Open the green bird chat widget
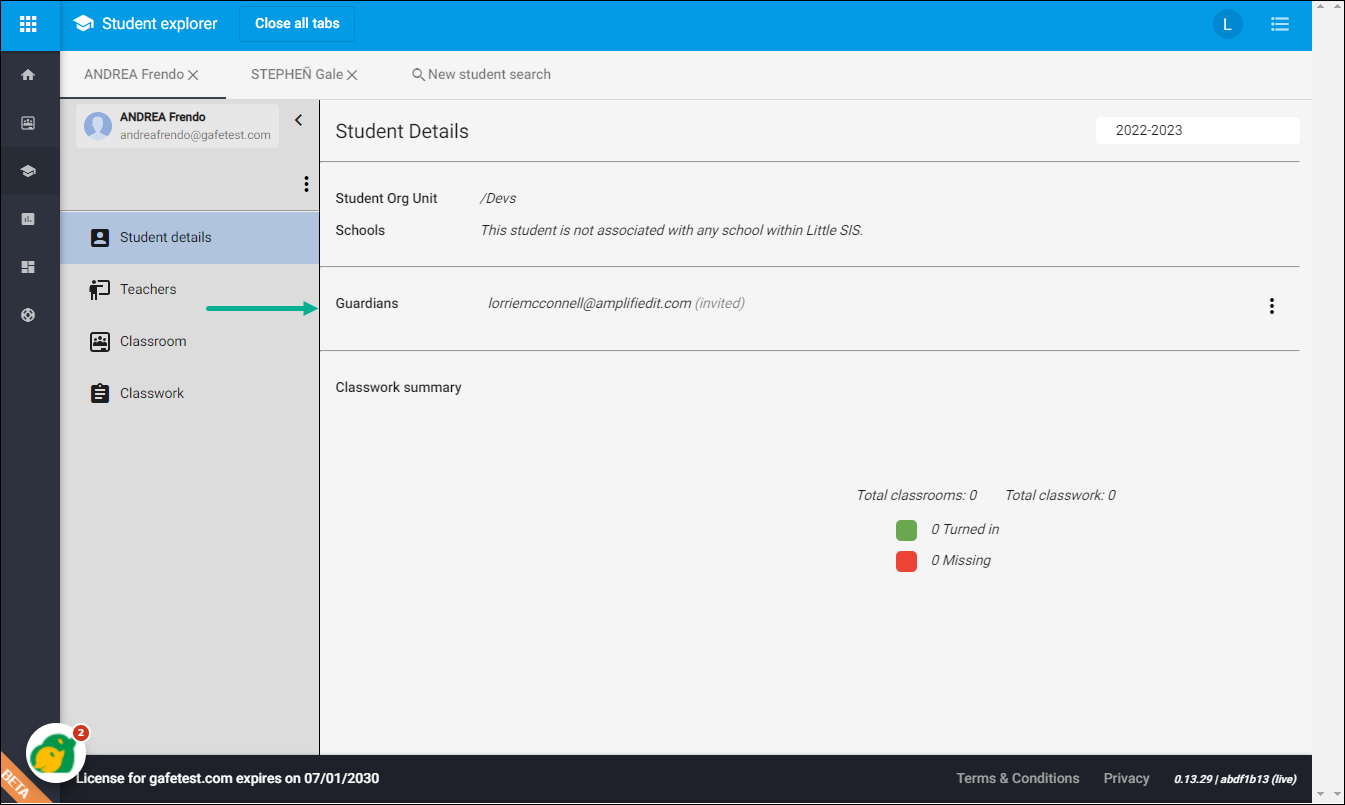This screenshot has width=1345, height=805. click(56, 754)
